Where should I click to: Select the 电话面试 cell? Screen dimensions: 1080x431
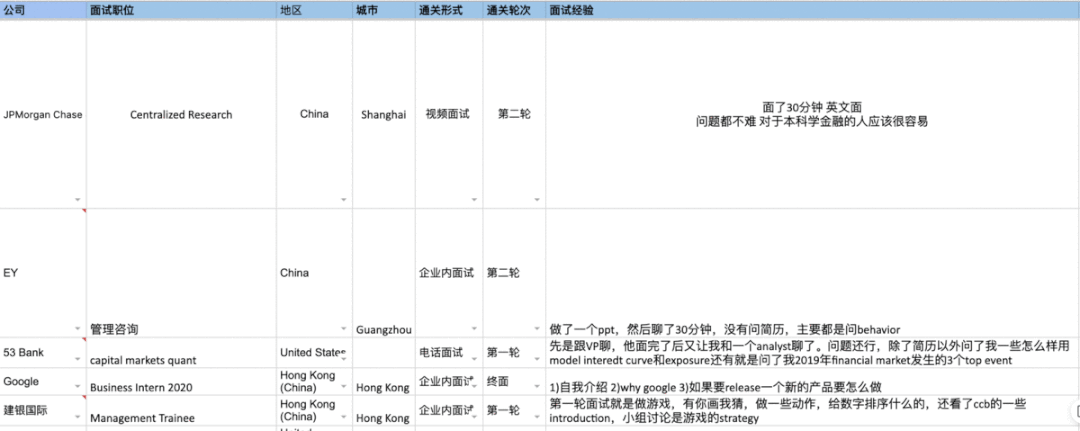(x=448, y=353)
